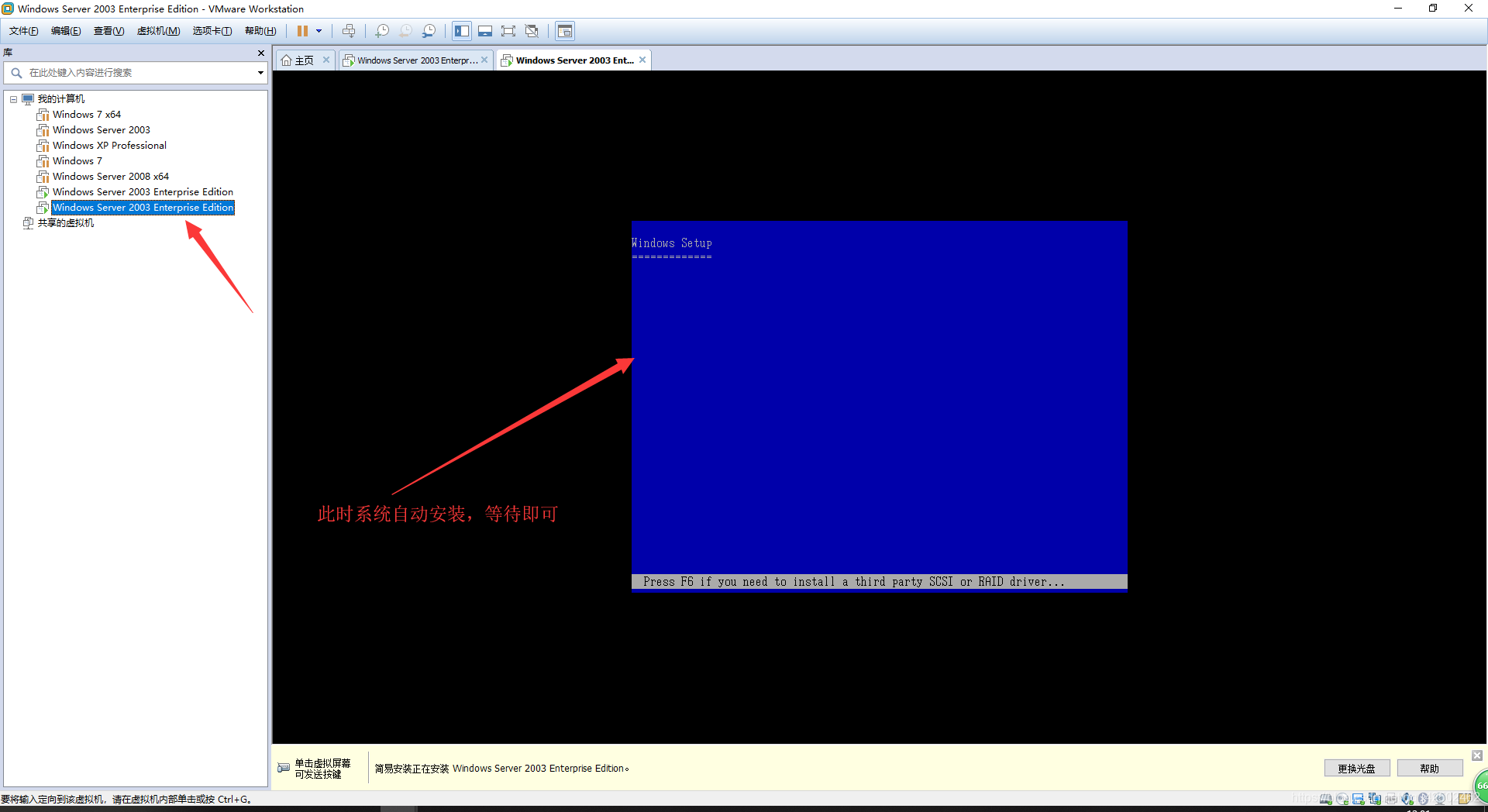Screen dimensions: 1488x812
Task: Close the active Windows Server 2003 Ent... tab
Action: click(x=642, y=60)
